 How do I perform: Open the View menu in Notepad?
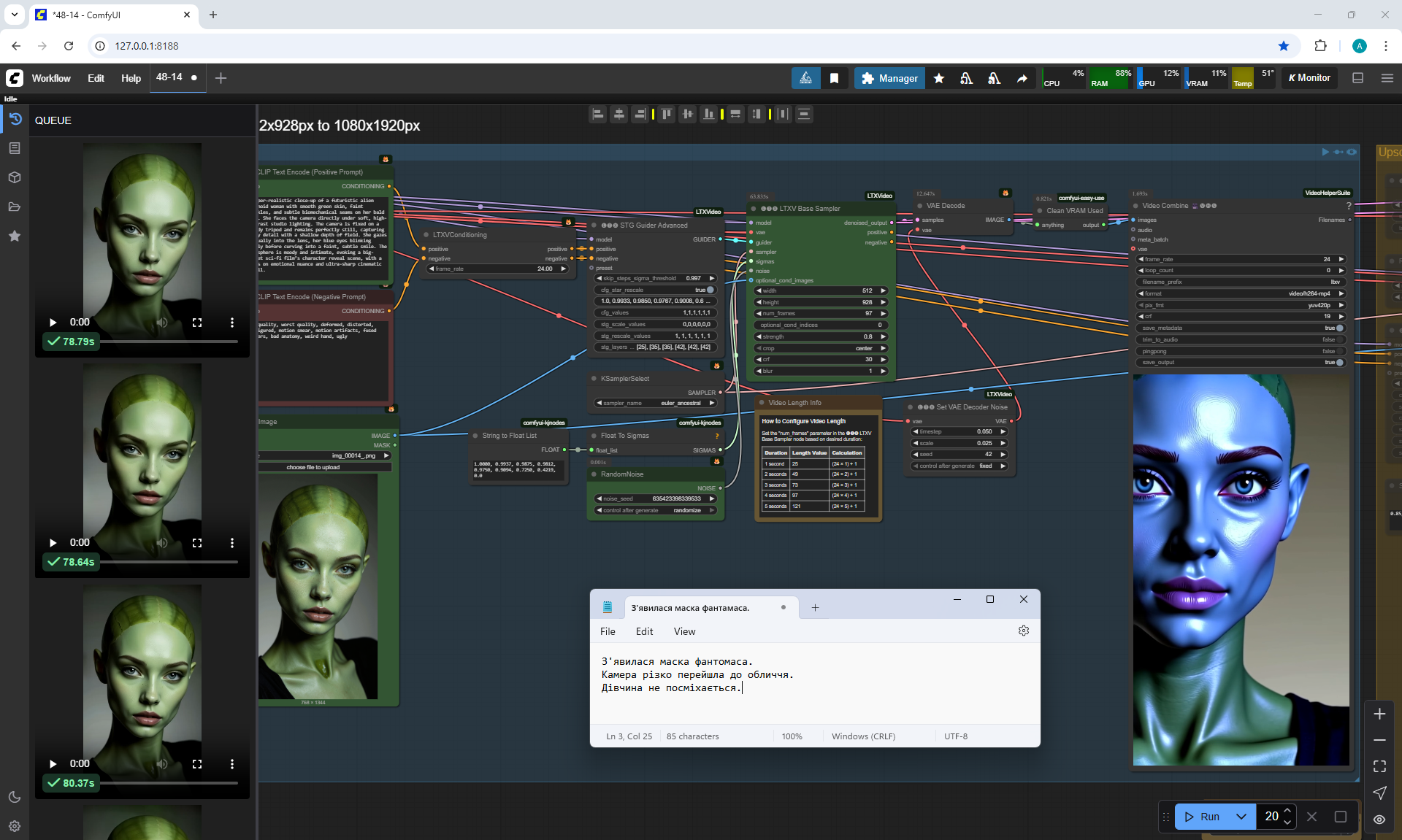pos(684,631)
